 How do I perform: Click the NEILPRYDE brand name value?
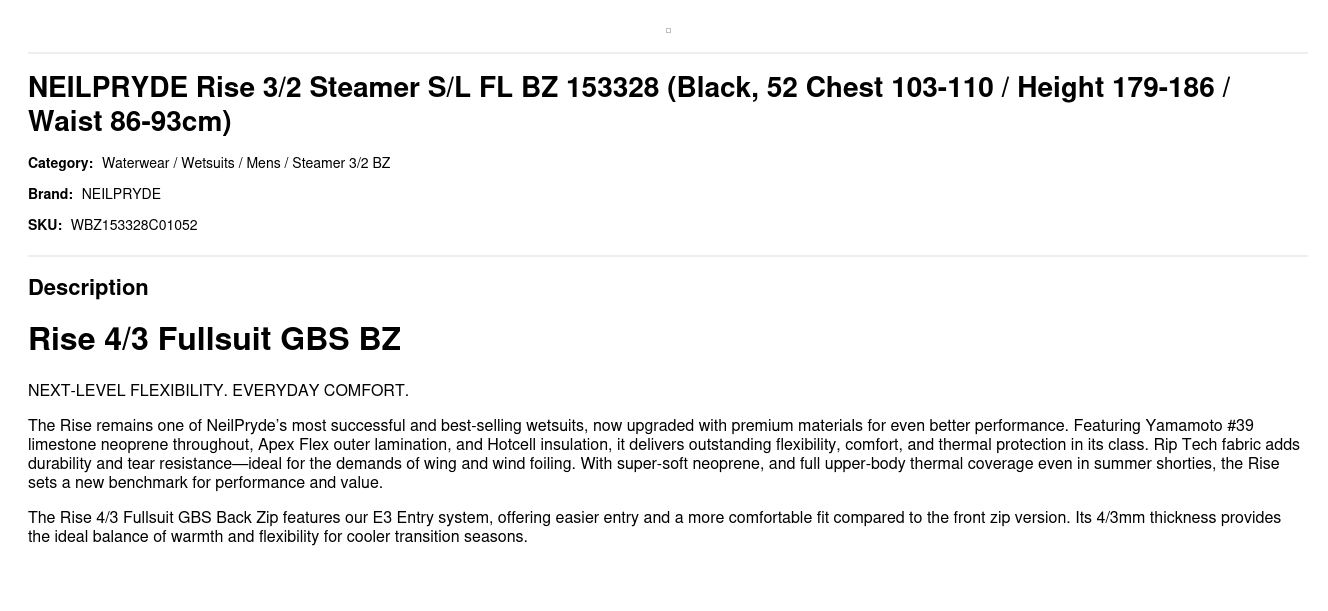pos(121,194)
